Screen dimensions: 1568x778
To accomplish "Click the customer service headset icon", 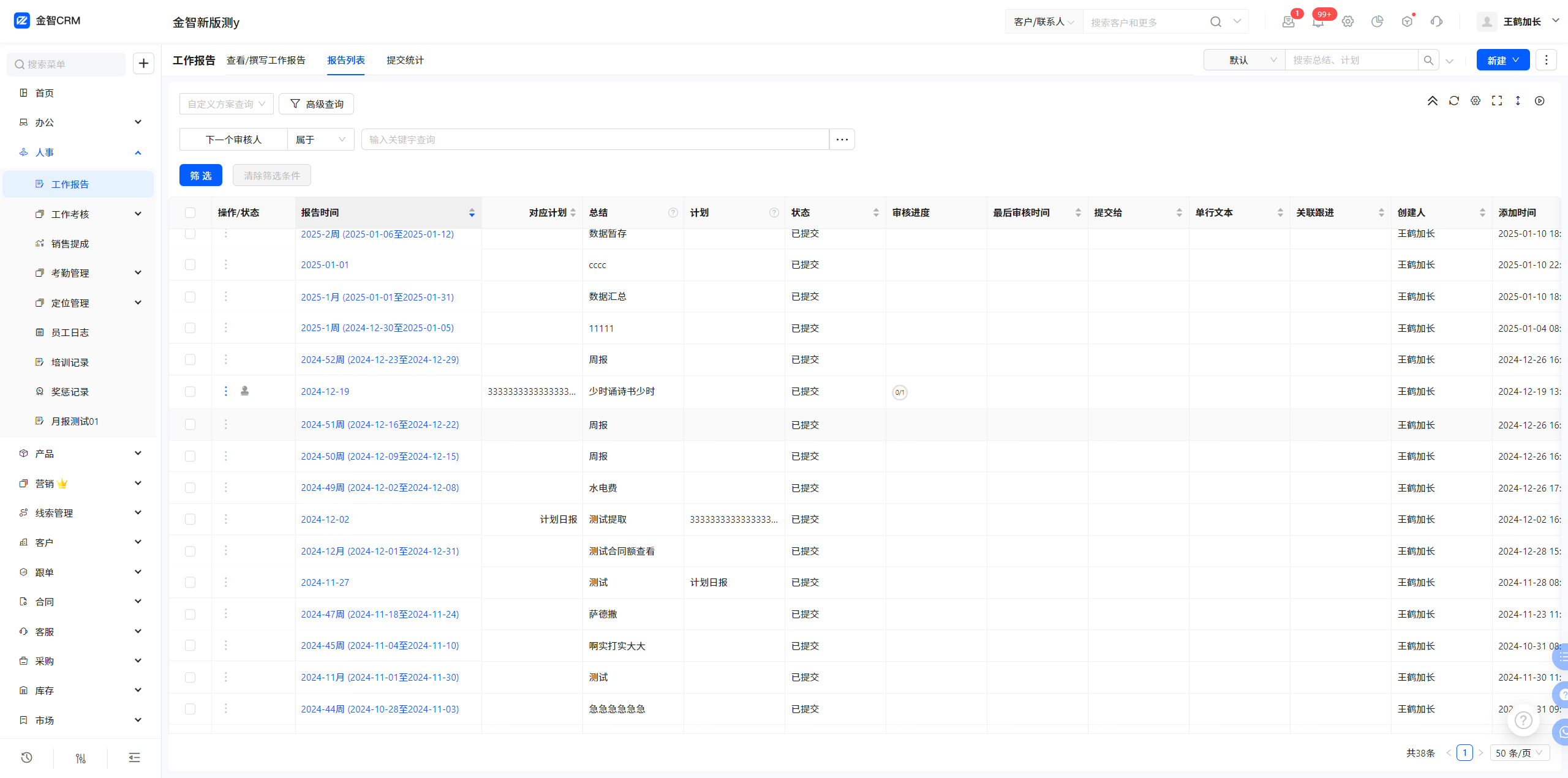I will click(1436, 22).
